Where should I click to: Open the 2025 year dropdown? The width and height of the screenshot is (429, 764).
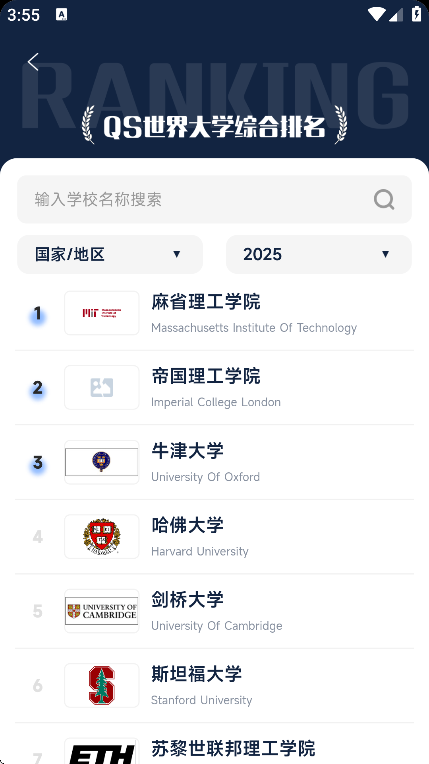coord(319,254)
